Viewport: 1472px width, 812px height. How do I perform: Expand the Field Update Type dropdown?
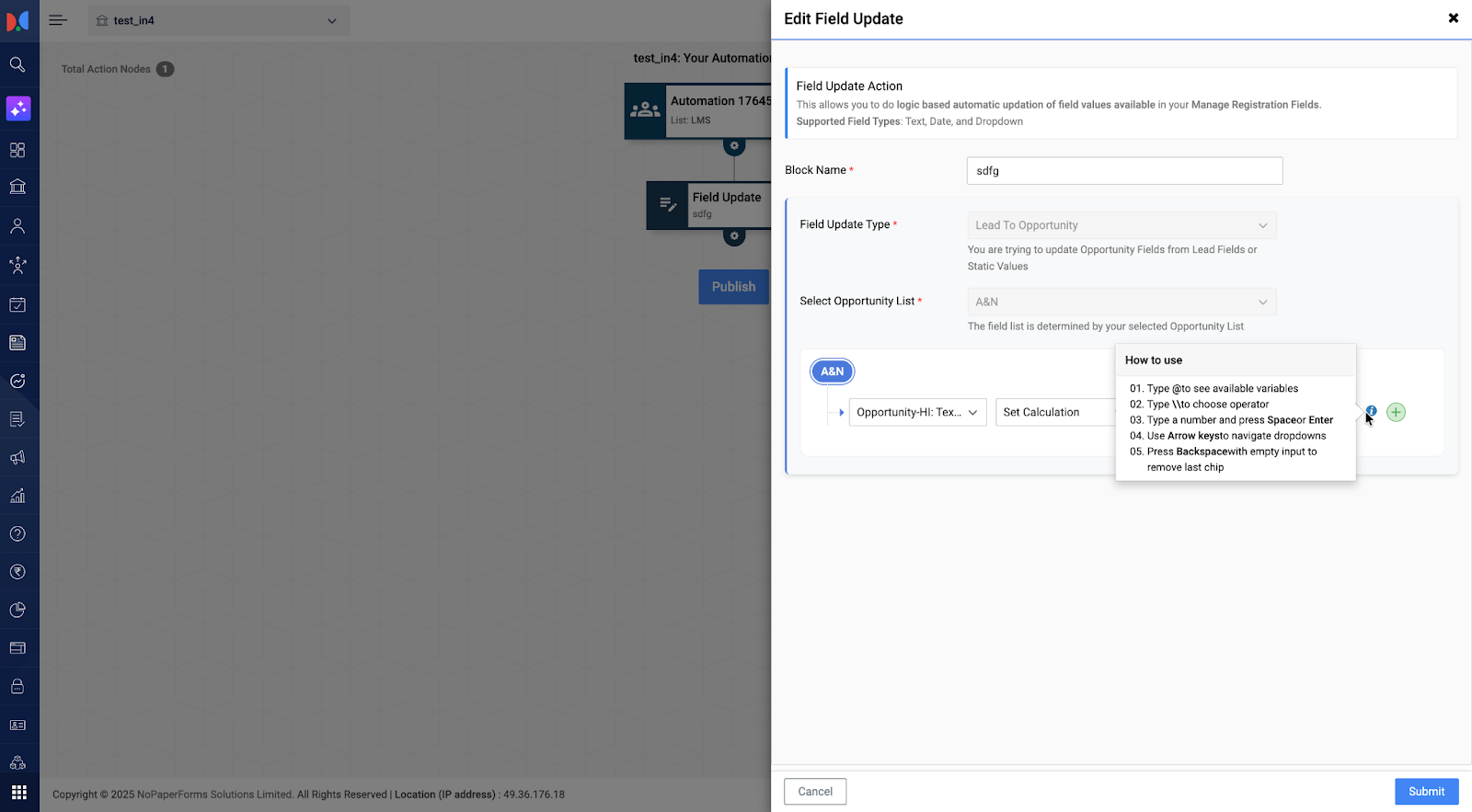pyautogui.click(x=1121, y=225)
